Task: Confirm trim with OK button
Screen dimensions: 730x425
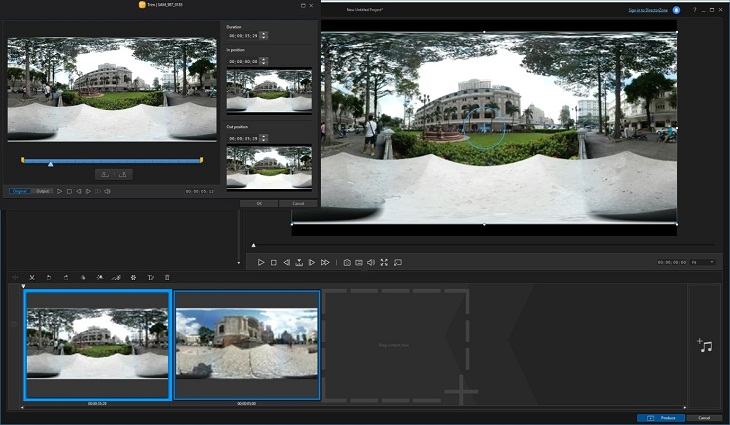Action: (x=259, y=203)
